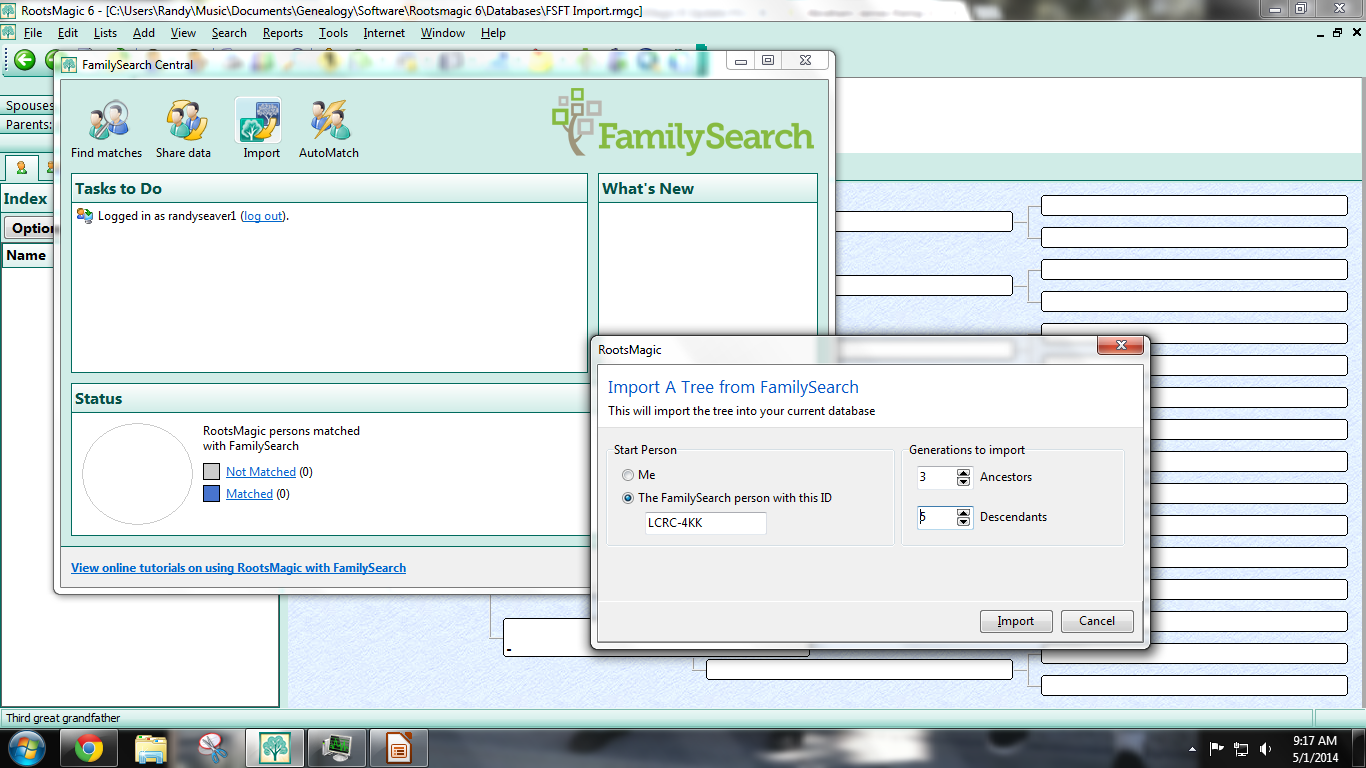Click the Action Center flag in system tray
This screenshot has width=1366, height=768.
point(1217,748)
